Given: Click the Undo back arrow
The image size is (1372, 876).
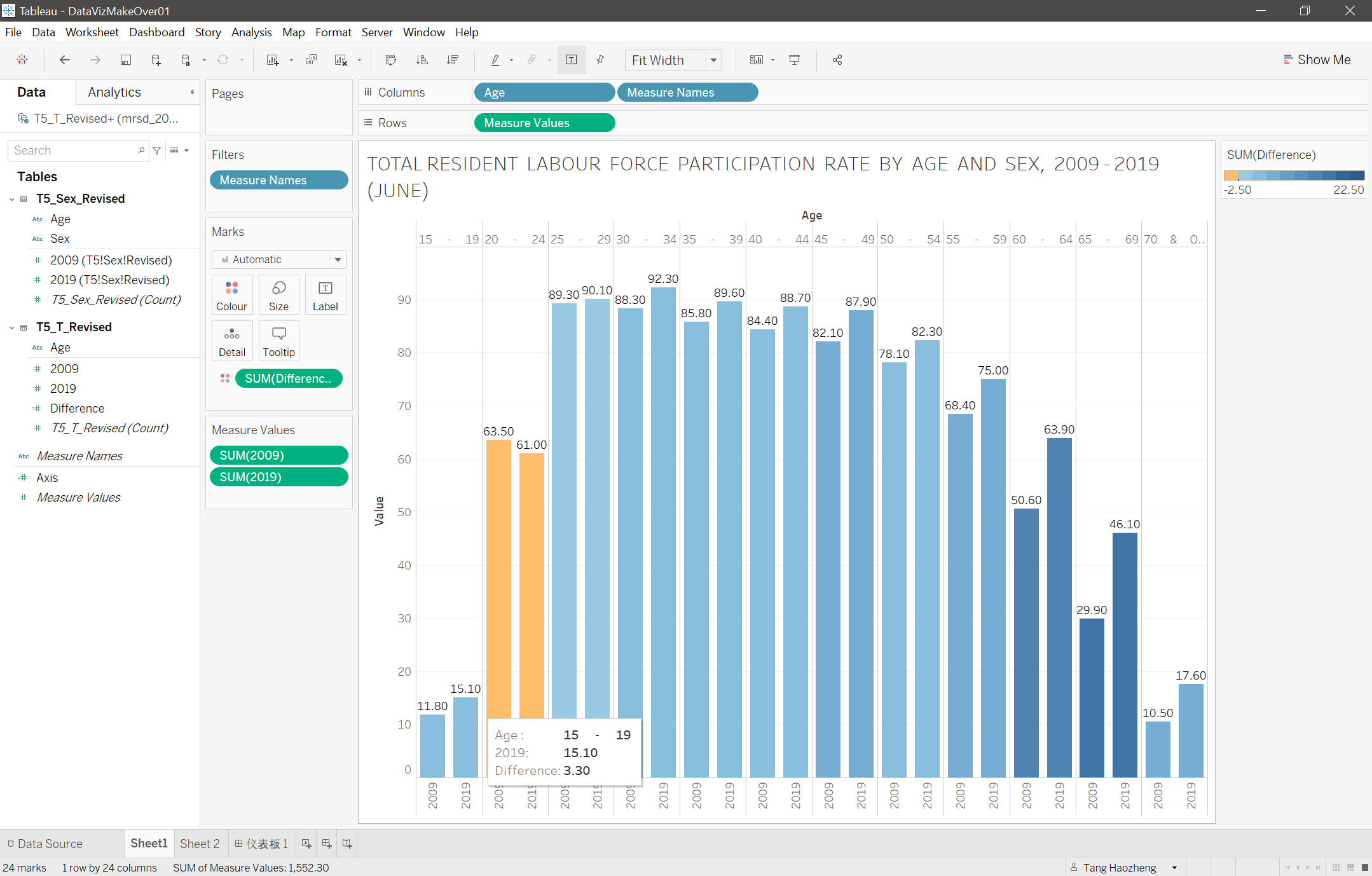Looking at the screenshot, I should [x=64, y=60].
